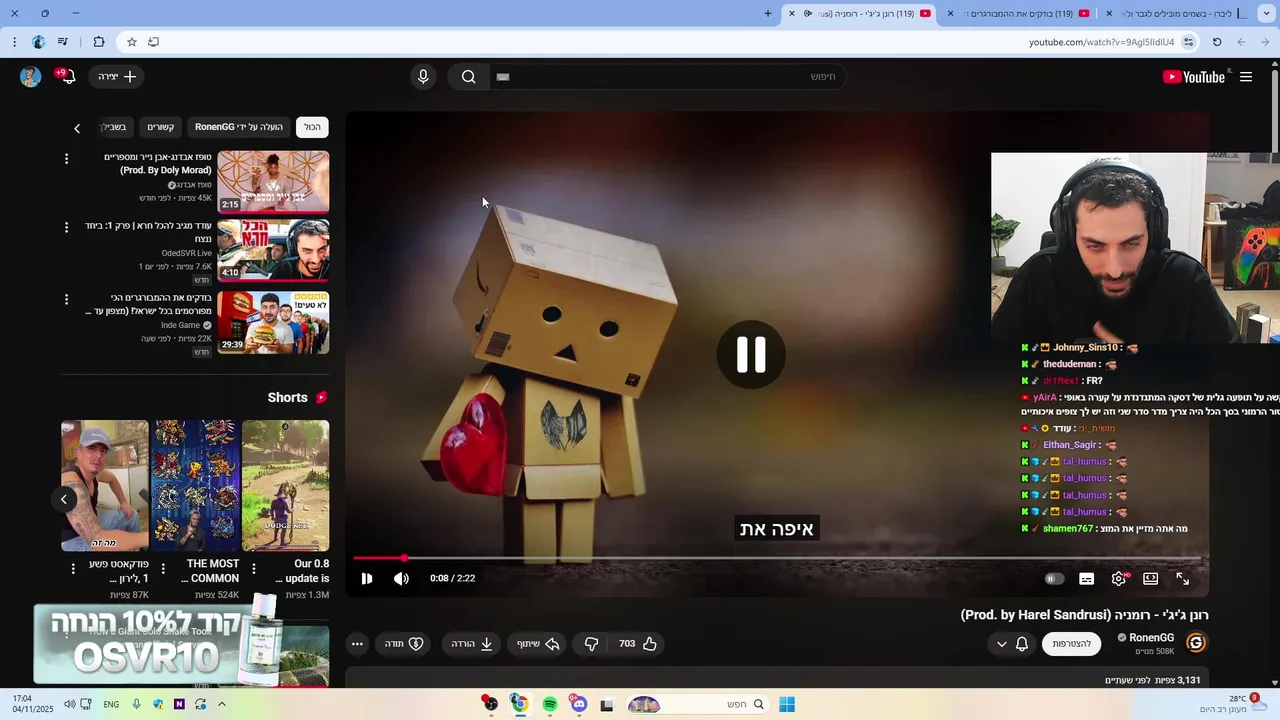1280x720 pixels.
Task: Open Discord from the taskbar
Action: [579, 705]
